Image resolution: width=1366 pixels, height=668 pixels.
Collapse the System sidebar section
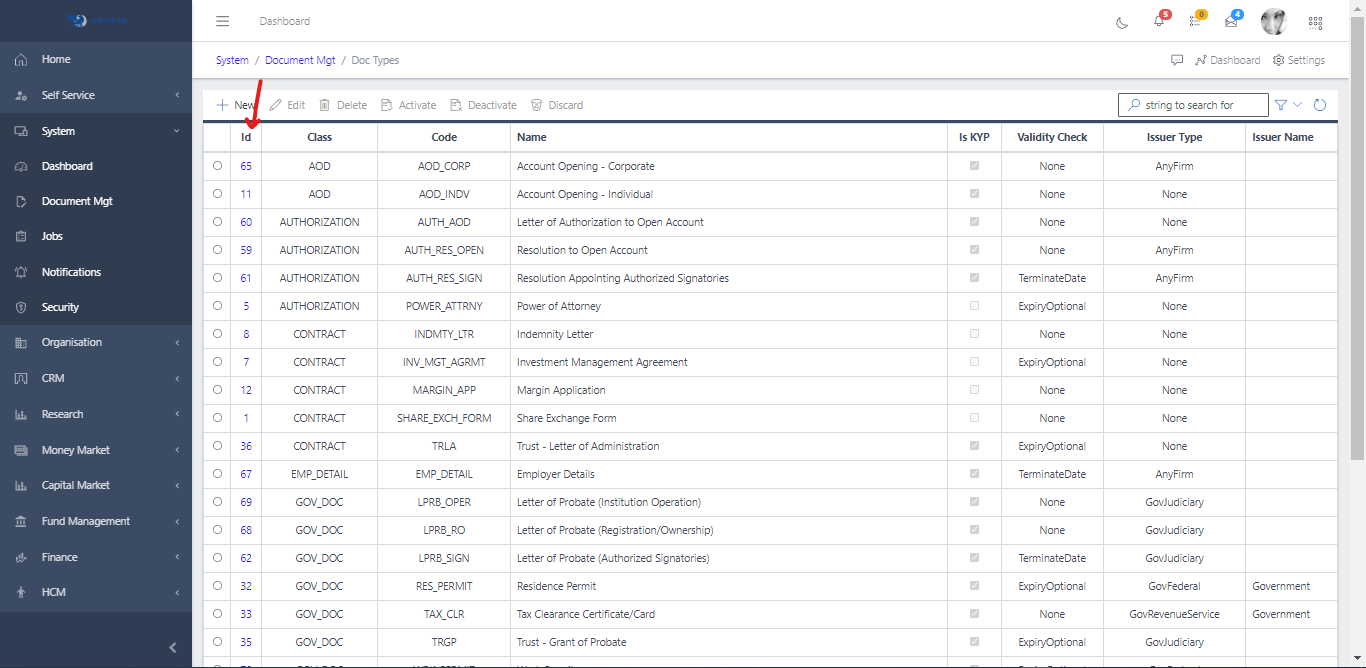96,130
